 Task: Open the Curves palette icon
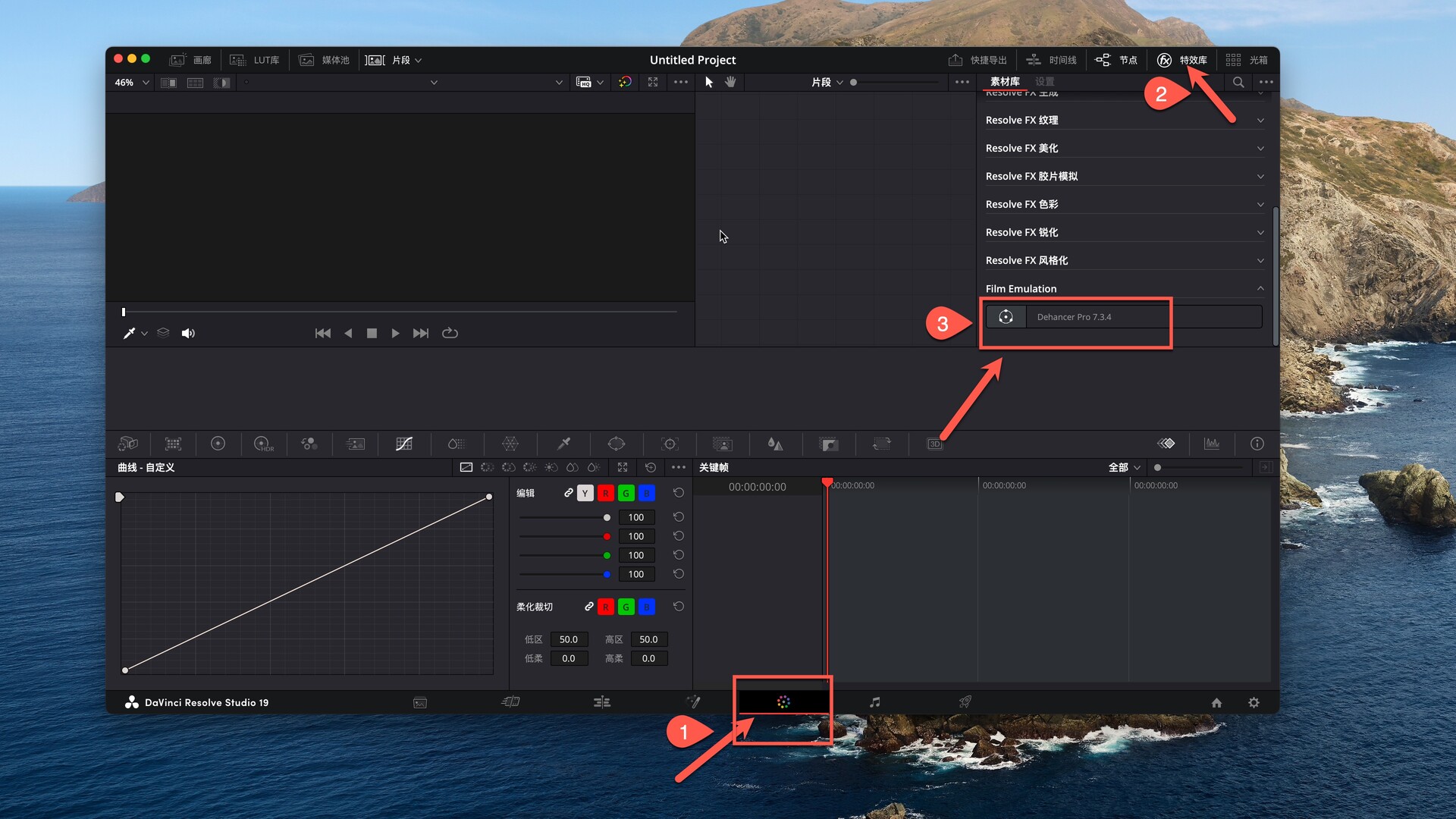click(x=403, y=444)
